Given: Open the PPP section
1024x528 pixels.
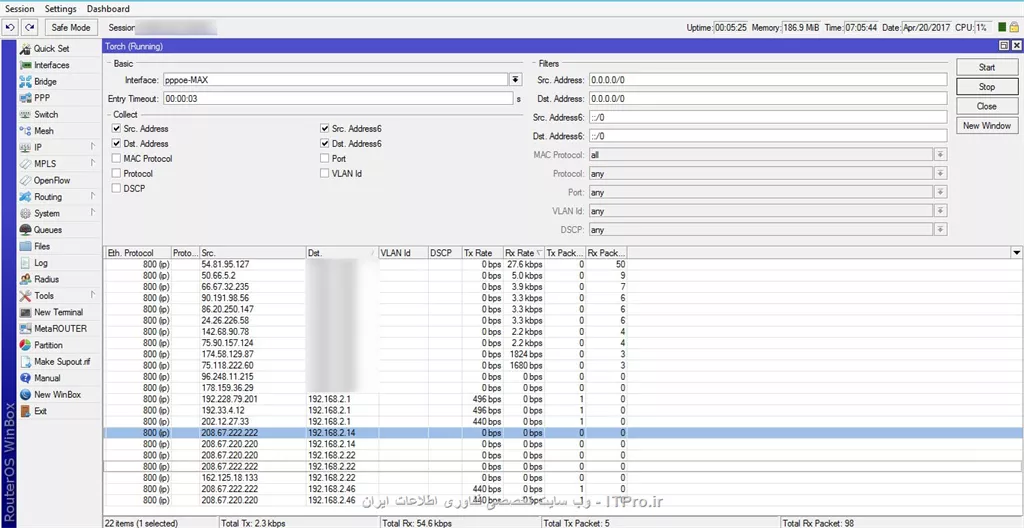Looking at the screenshot, I should 42,98.
